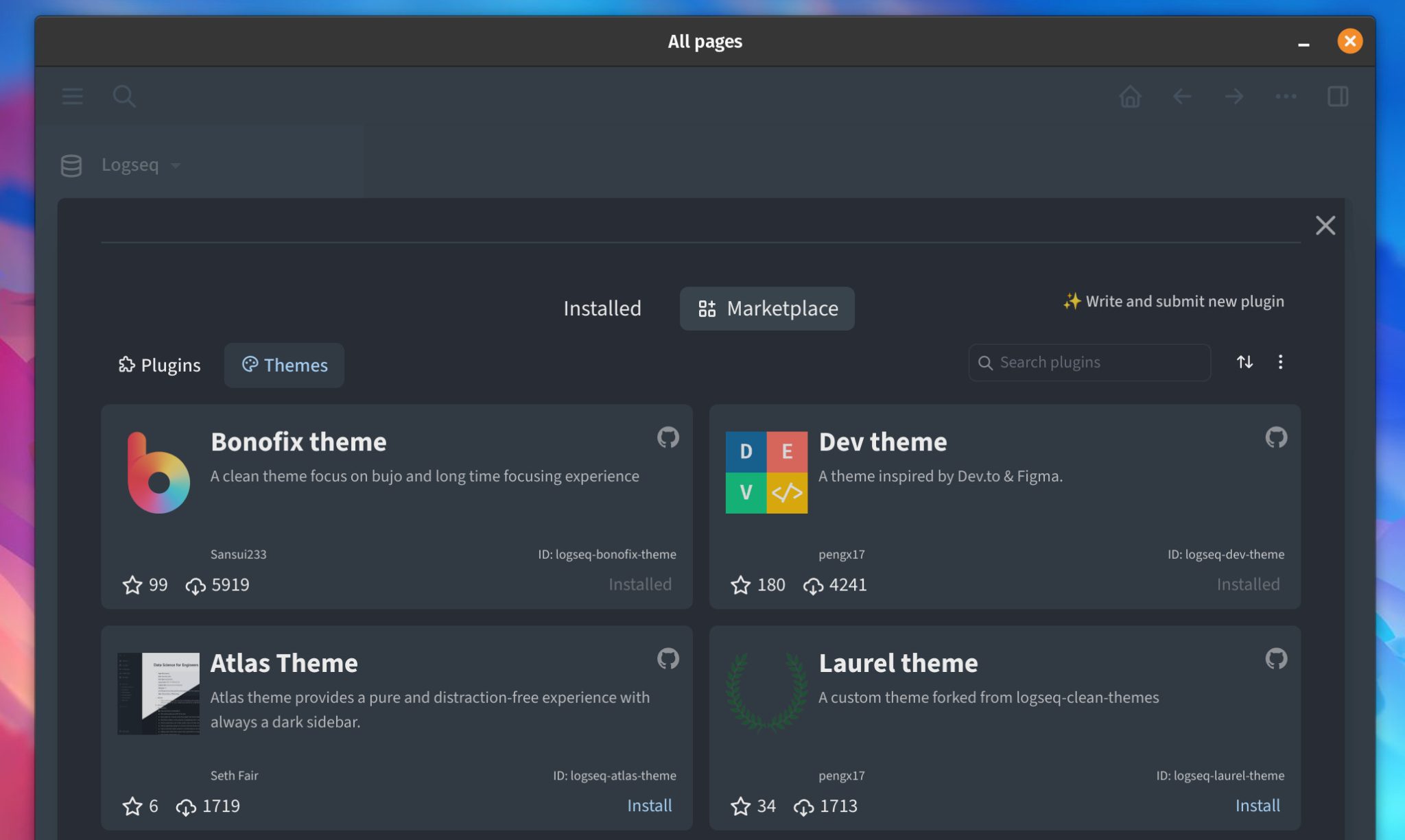The width and height of the screenshot is (1405, 840).
Task: Click GitHub icon on Atlas Theme card
Action: coord(668,659)
